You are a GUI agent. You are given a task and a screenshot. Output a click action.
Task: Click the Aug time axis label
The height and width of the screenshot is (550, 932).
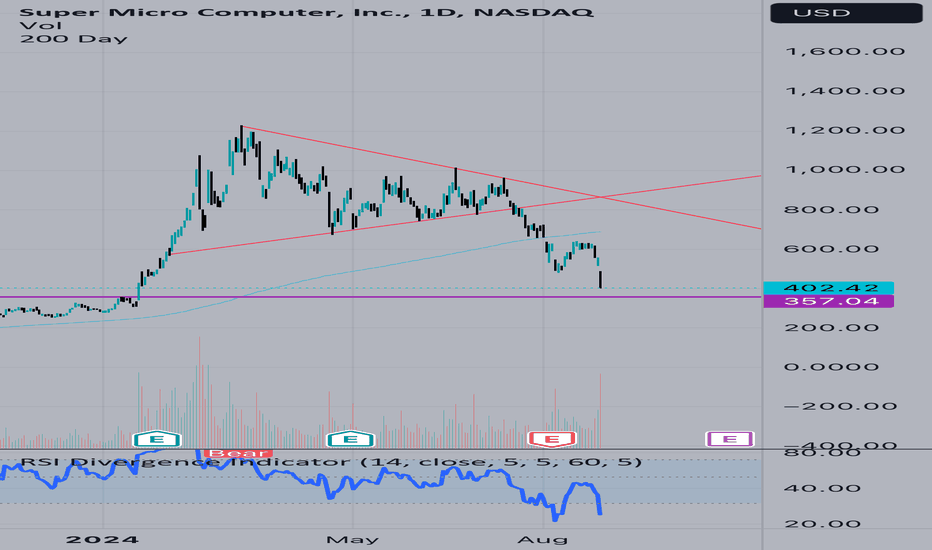(x=543, y=540)
